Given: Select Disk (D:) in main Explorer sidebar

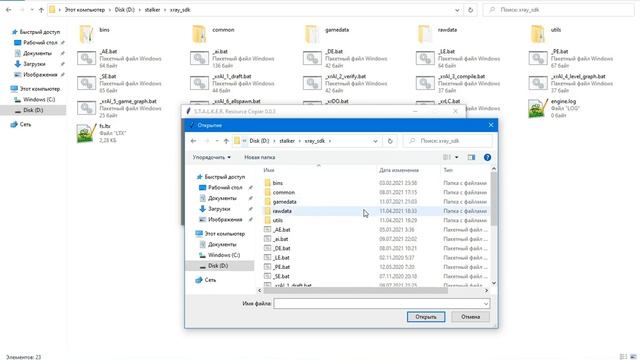Looking at the screenshot, I should click(33, 110).
